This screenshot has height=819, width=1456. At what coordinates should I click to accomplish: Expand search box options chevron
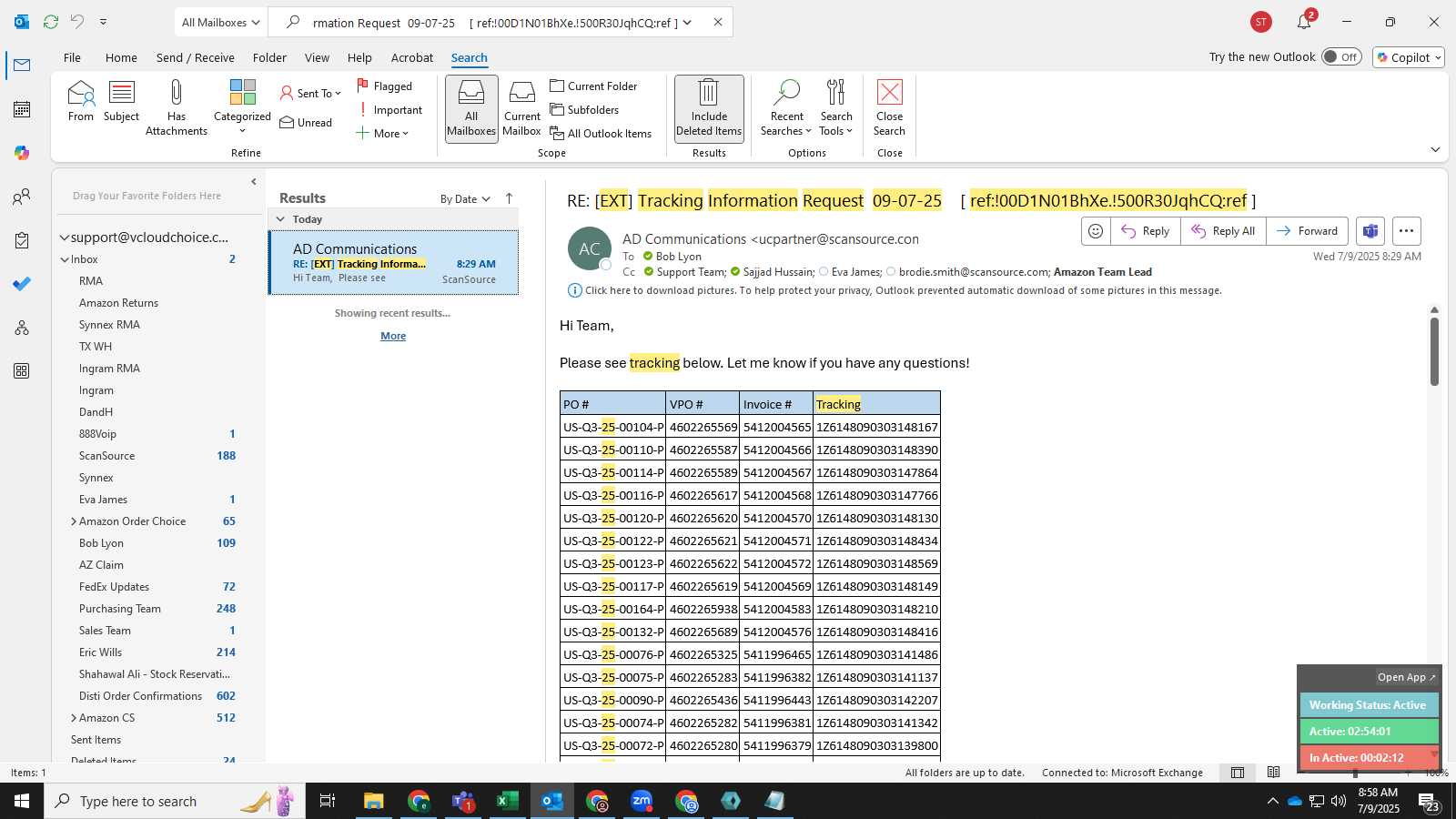tap(687, 22)
